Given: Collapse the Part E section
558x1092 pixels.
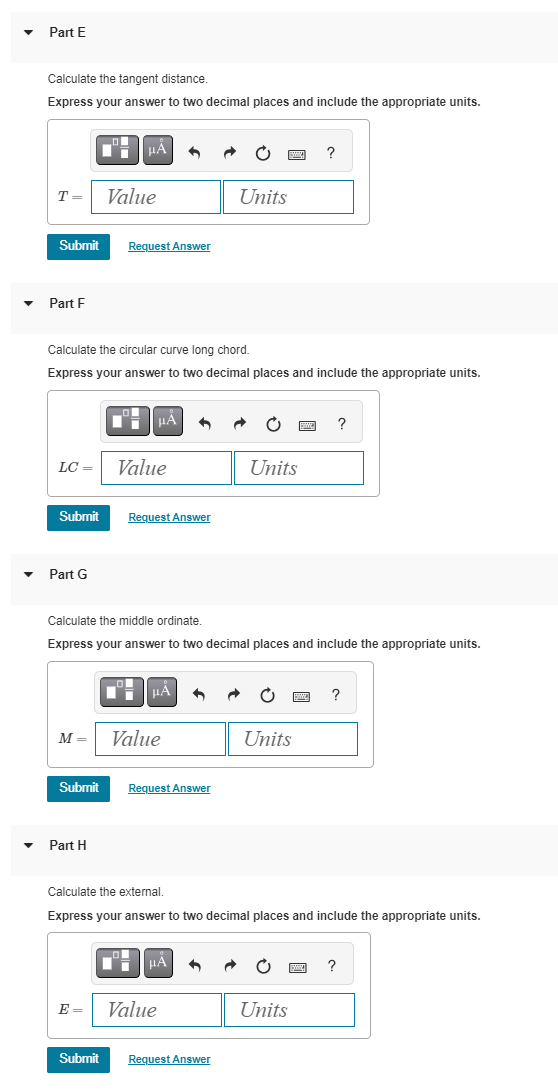Looking at the screenshot, I should coord(28,33).
